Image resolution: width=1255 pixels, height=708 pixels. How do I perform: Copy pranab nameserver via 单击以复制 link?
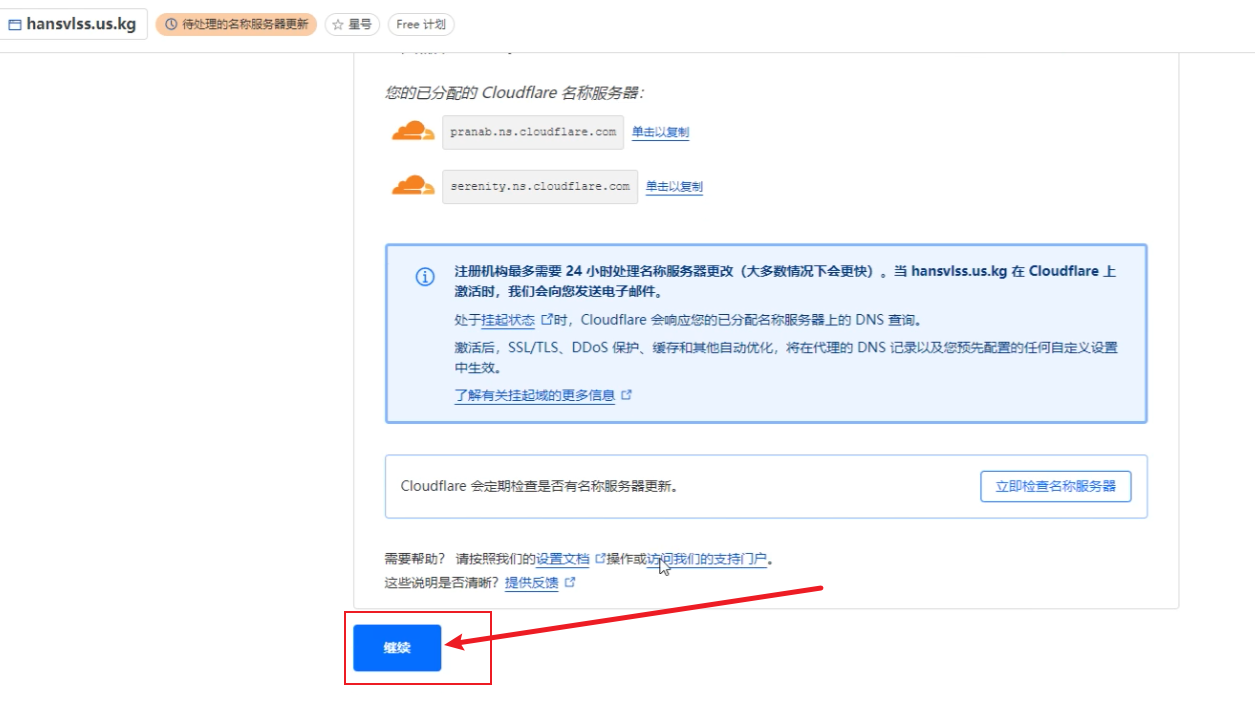pyautogui.click(x=660, y=132)
